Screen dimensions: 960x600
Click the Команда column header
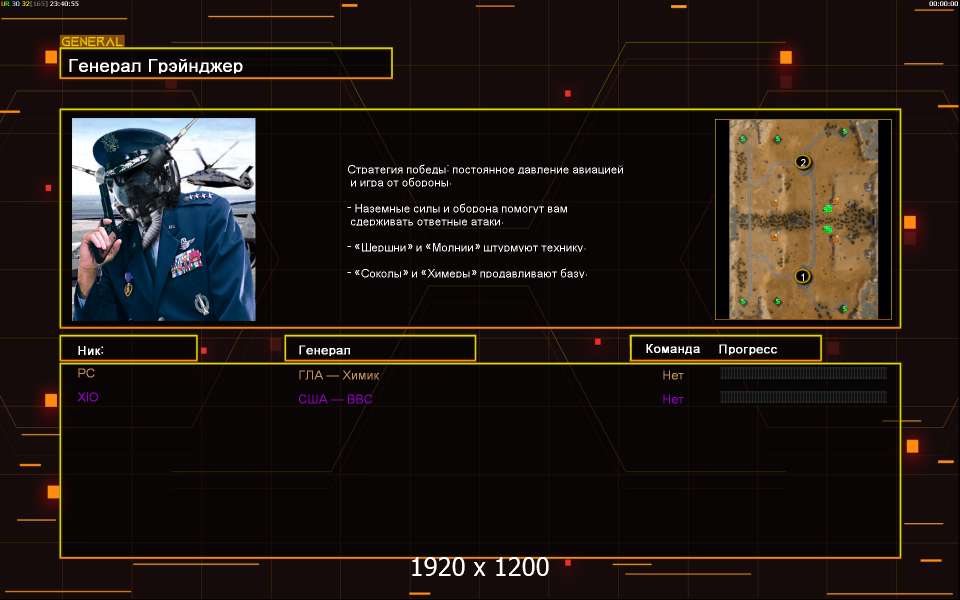[672, 349]
